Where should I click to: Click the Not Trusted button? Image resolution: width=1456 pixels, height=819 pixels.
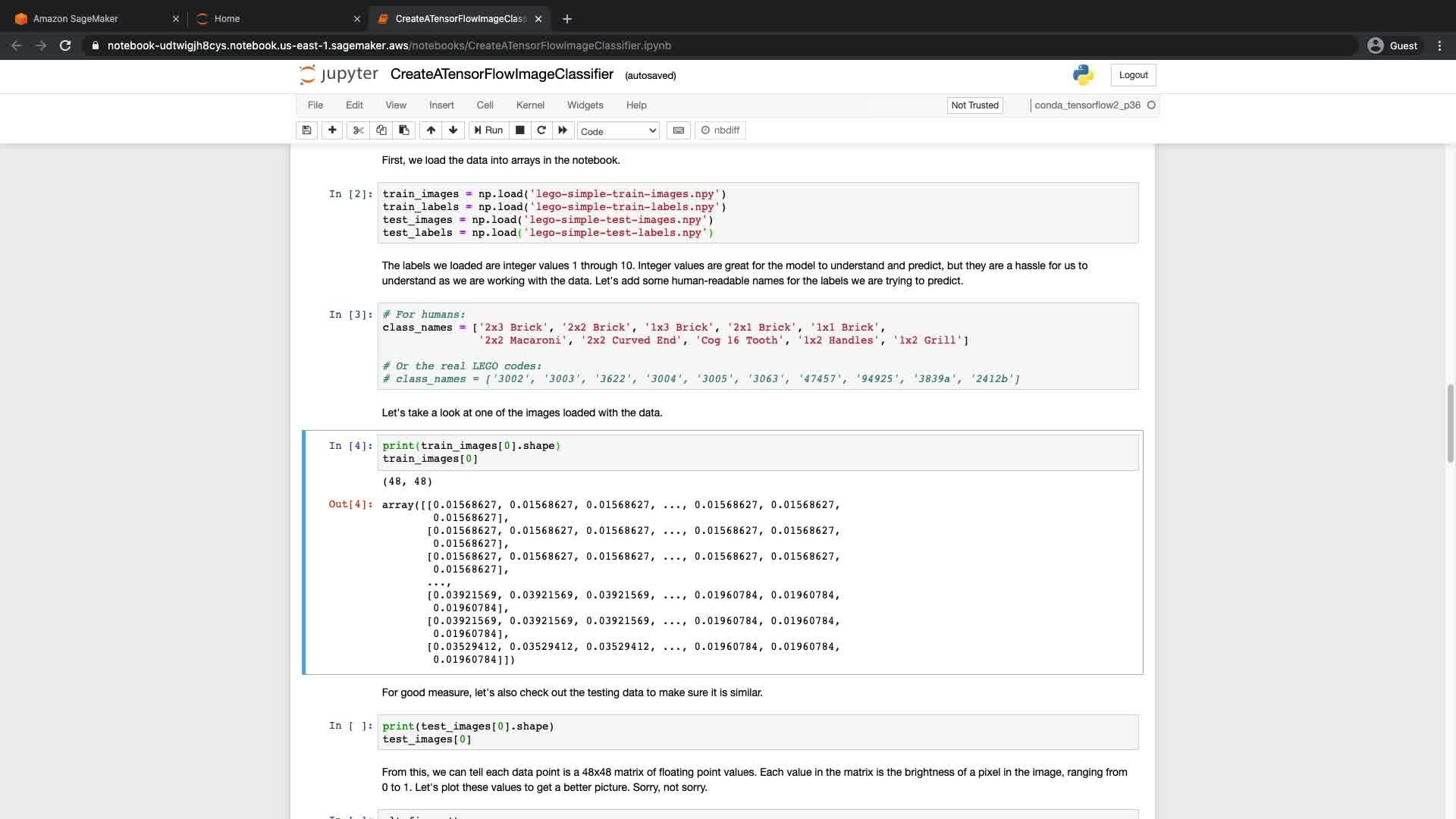tap(974, 105)
